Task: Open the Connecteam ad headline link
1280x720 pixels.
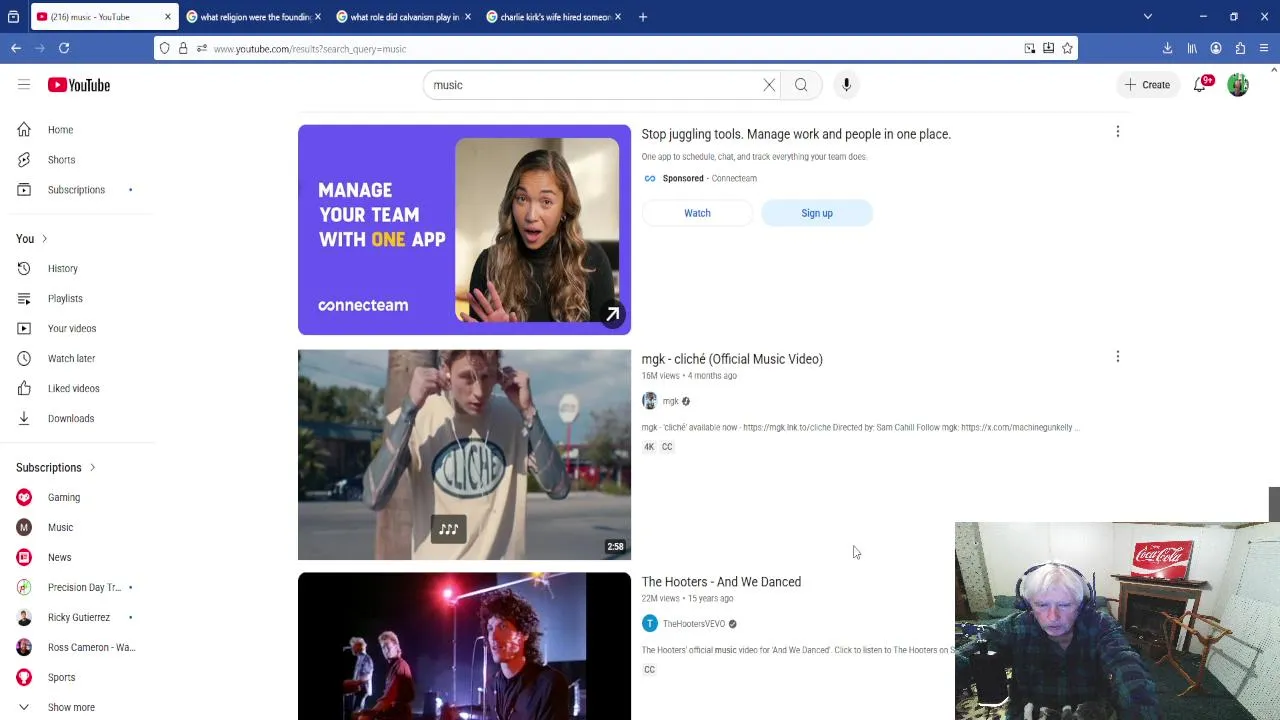Action: 796,134
